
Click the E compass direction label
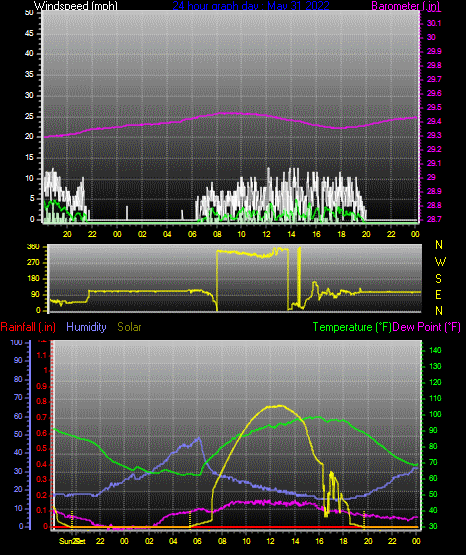(438, 295)
